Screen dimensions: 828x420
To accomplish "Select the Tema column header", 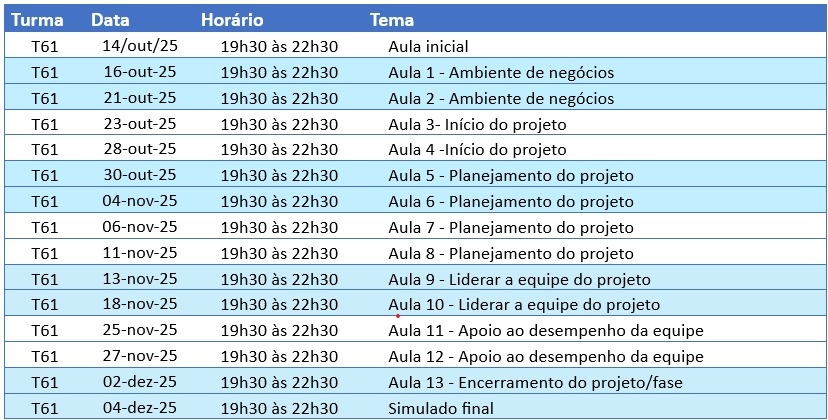I will coord(392,20).
